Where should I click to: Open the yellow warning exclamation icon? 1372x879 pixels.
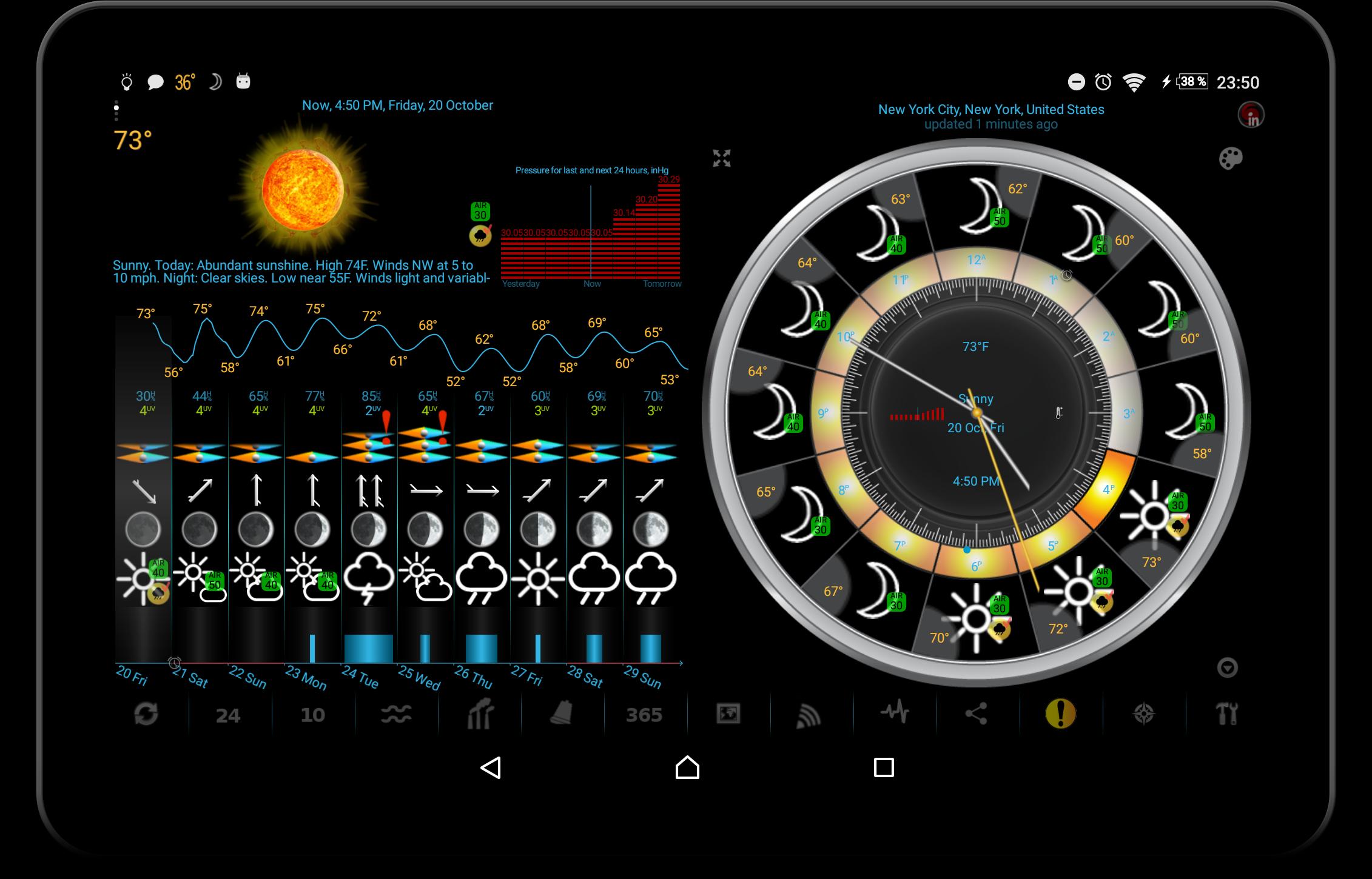tap(1060, 714)
